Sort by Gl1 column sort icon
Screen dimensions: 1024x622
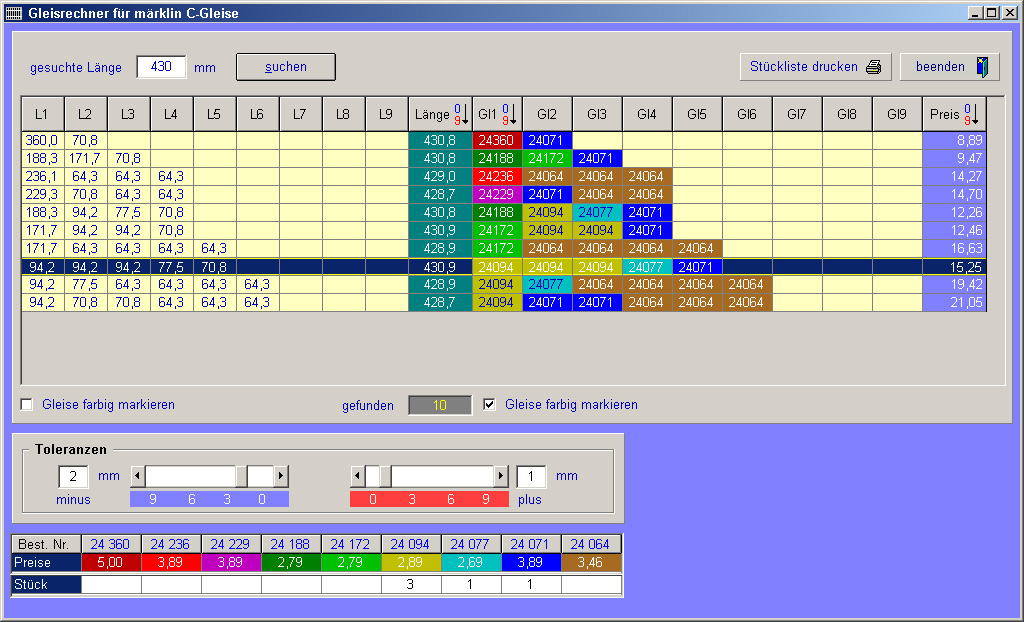(x=508, y=114)
